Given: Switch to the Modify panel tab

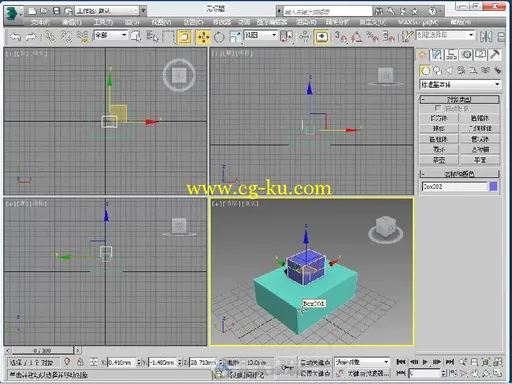Looking at the screenshot, I should (x=436, y=54).
